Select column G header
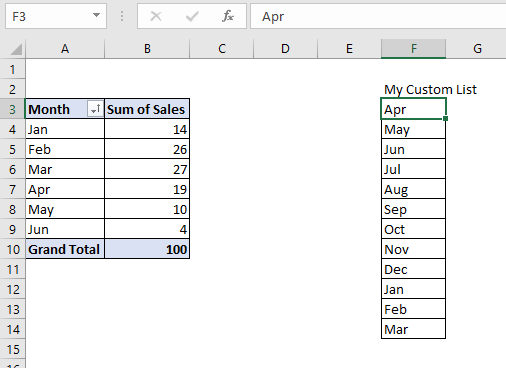Image resolution: width=506 pixels, height=368 pixels. 477,49
